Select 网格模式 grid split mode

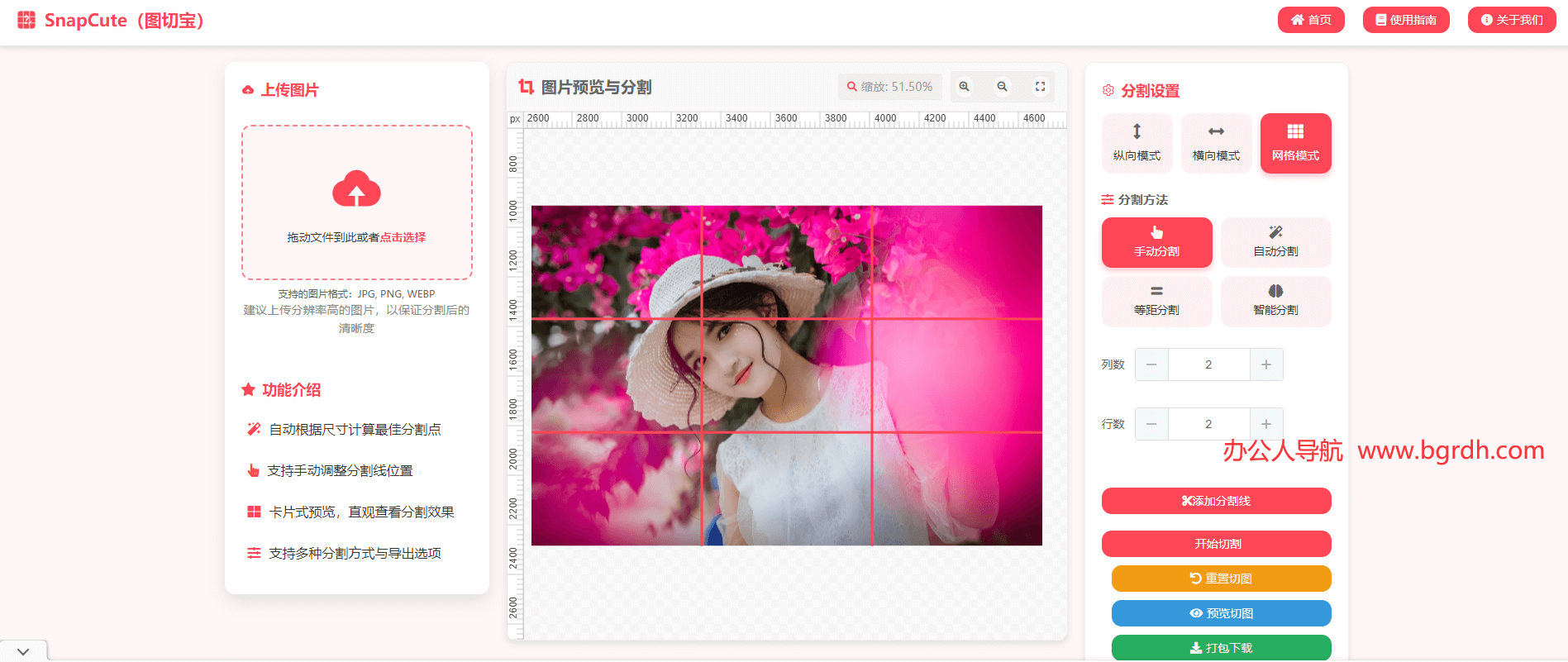(x=1295, y=143)
